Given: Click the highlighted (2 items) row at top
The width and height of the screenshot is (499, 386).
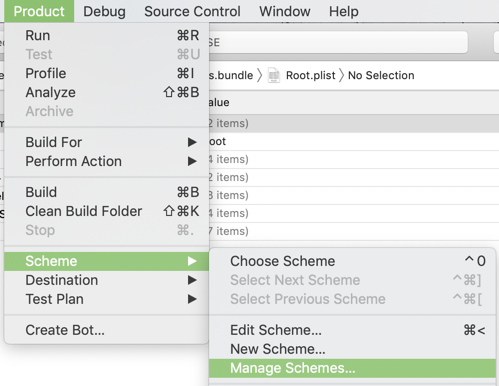Looking at the screenshot, I should coord(354,123).
